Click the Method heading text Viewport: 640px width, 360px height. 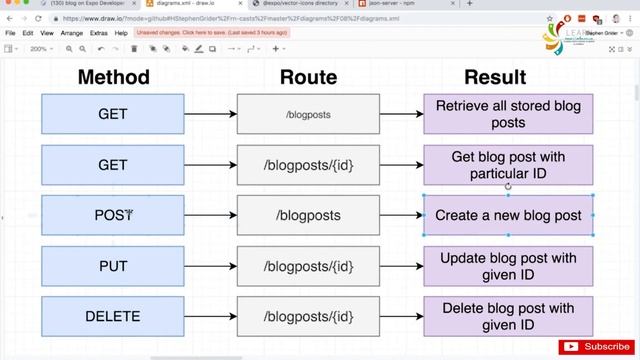click(113, 77)
